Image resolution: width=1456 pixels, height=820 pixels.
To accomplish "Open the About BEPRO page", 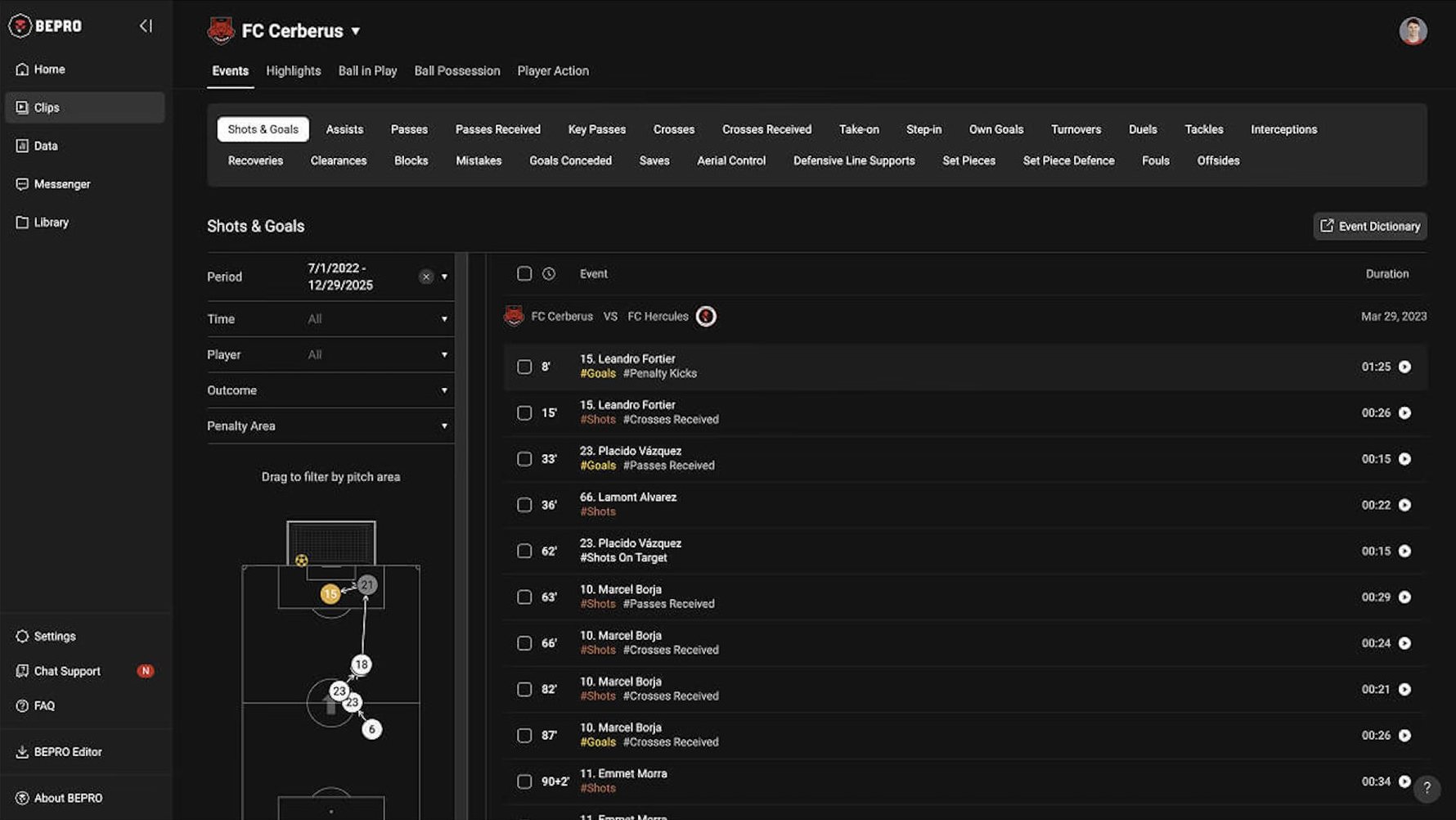I will [84, 798].
